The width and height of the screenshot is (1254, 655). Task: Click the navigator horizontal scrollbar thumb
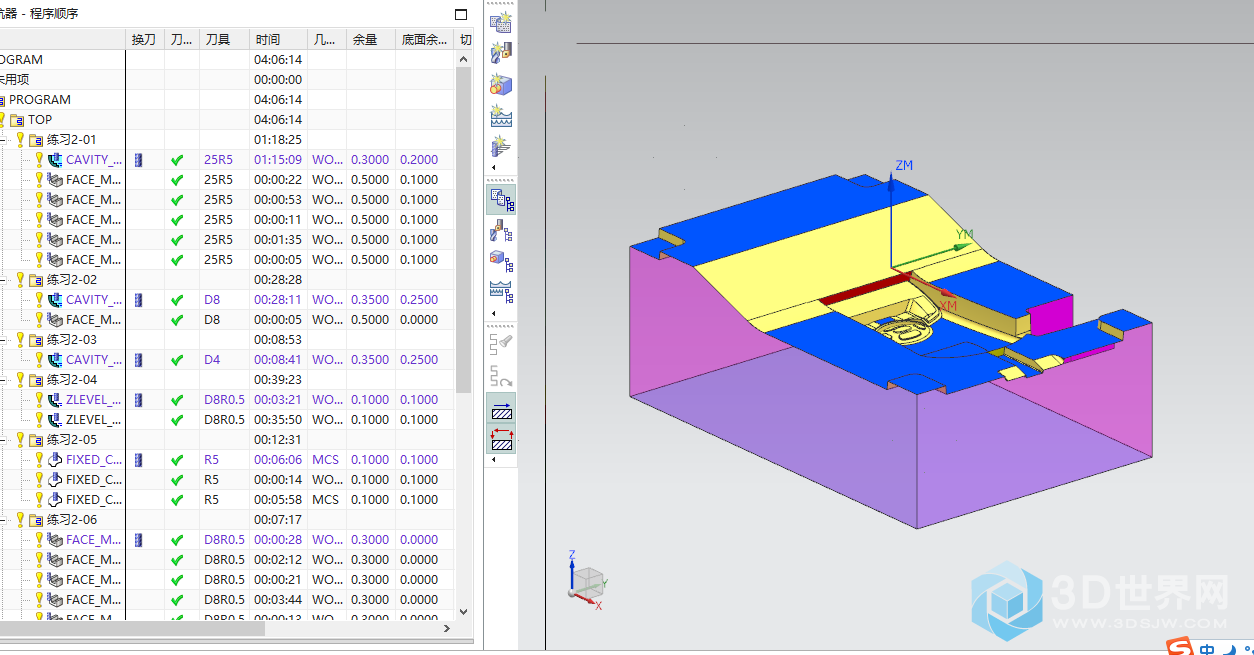pos(132,628)
